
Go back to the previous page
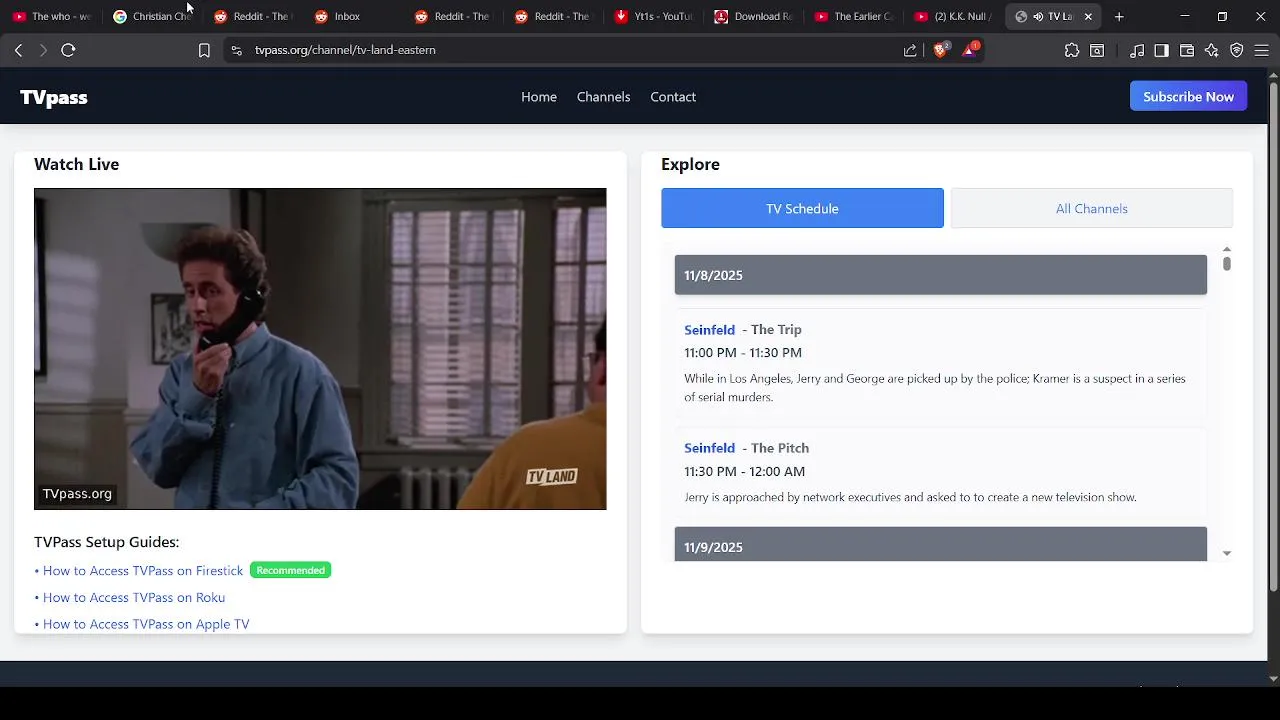tap(18, 50)
